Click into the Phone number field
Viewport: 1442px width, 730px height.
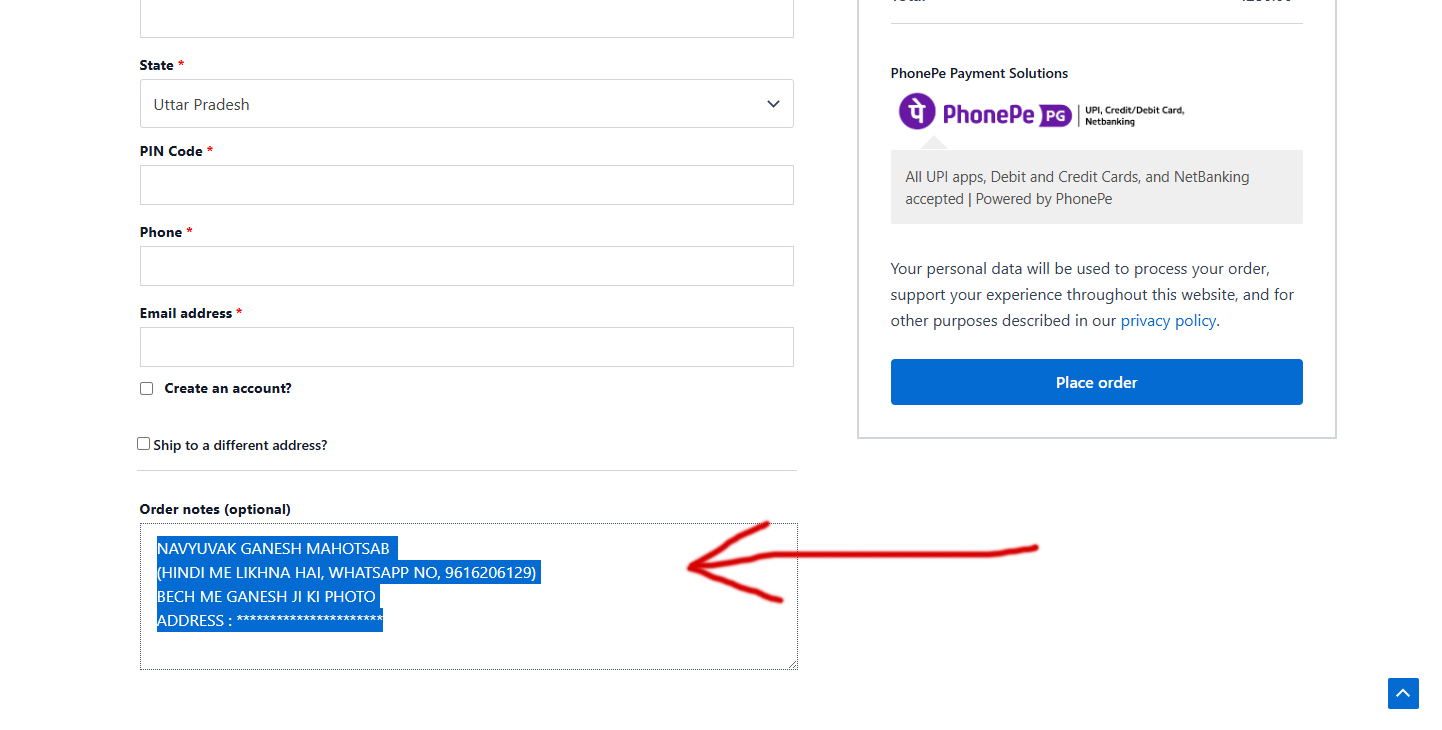click(466, 266)
